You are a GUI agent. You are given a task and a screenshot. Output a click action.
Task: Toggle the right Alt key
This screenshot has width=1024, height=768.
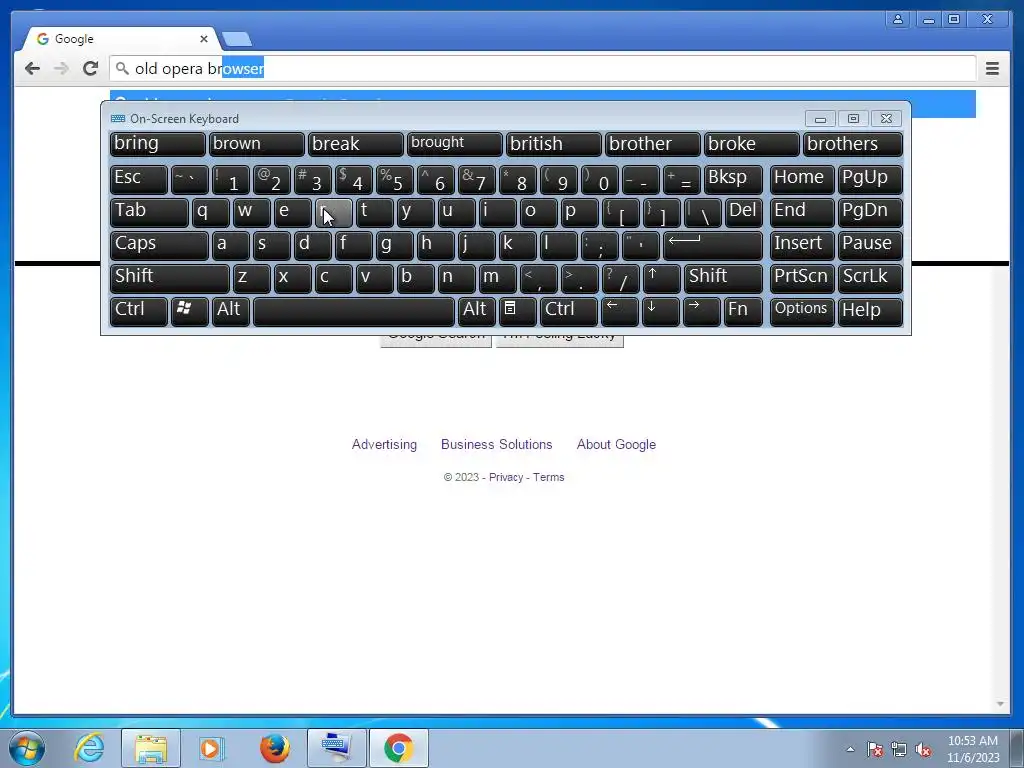coord(477,312)
